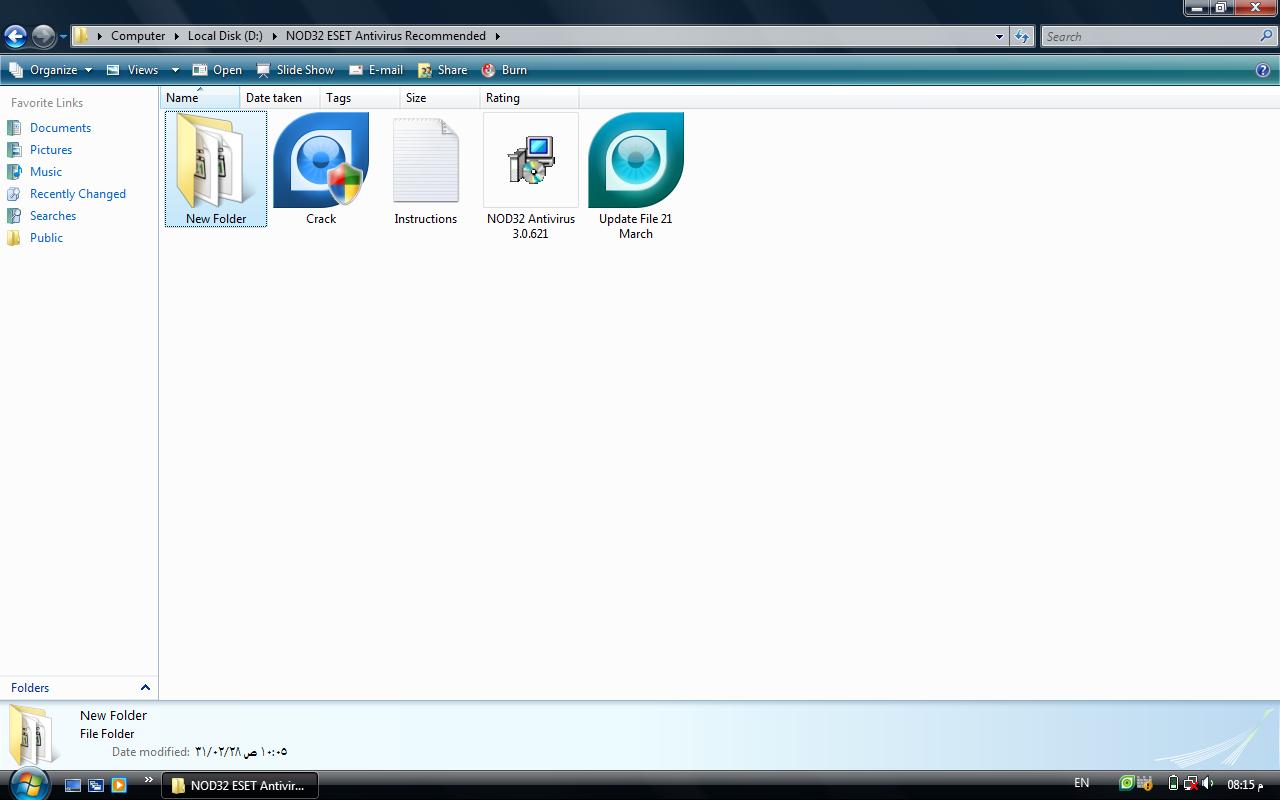
Task: Click Switch between windows quick launch icon
Action: click(96, 785)
